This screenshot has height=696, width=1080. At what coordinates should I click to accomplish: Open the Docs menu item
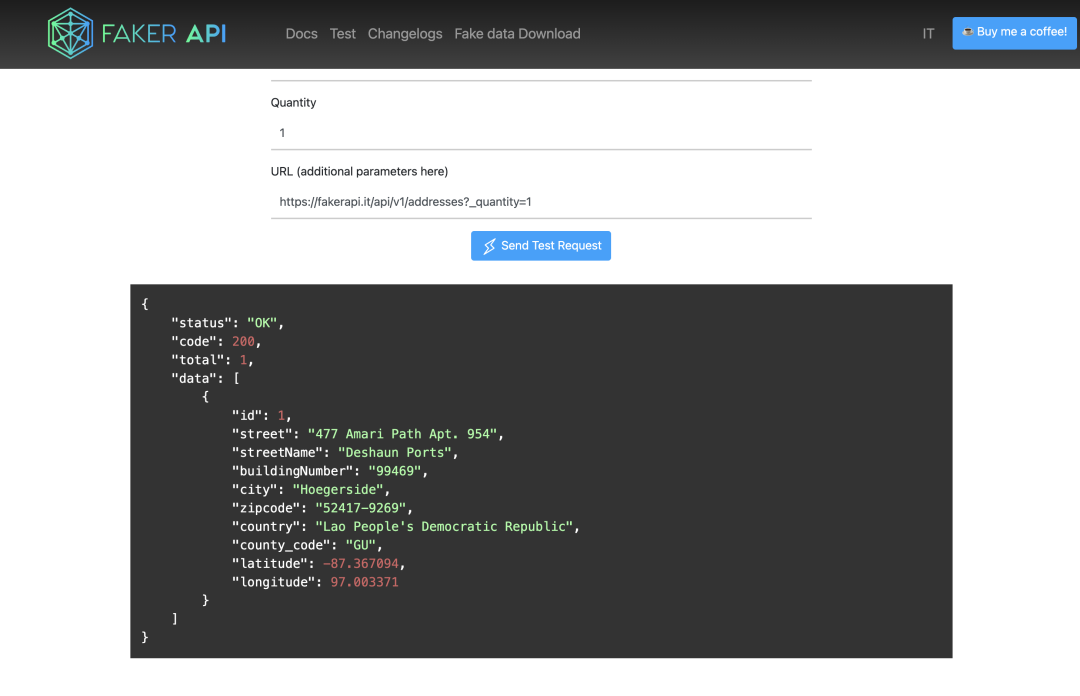click(x=302, y=34)
